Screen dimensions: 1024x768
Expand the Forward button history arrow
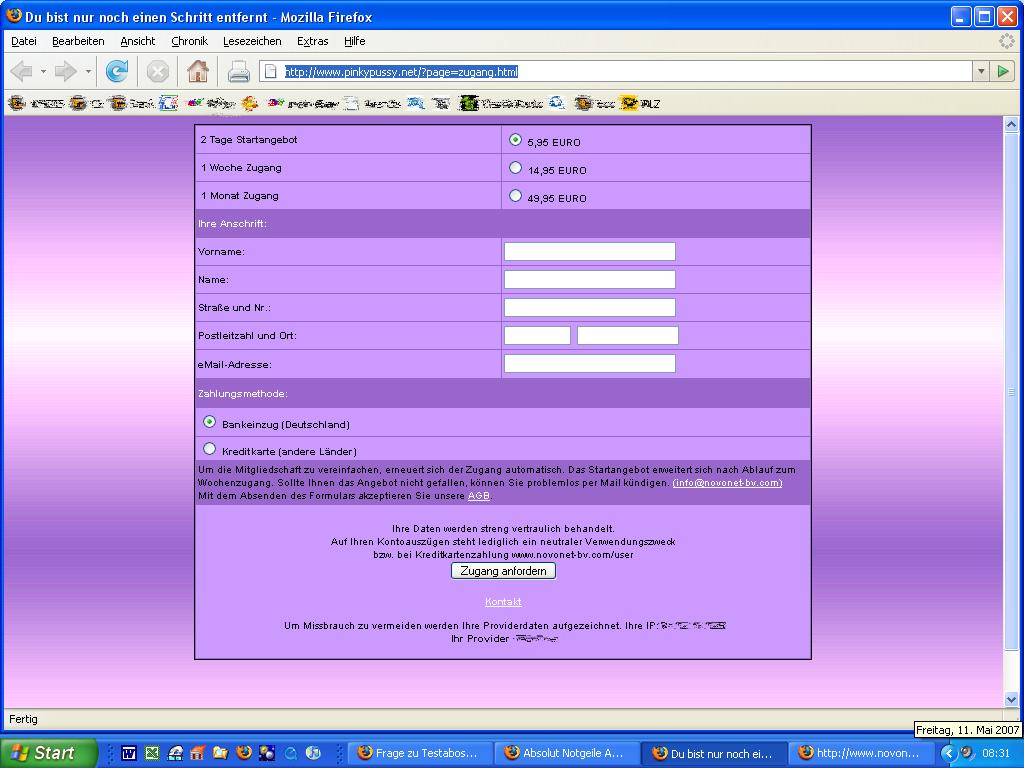[88, 71]
